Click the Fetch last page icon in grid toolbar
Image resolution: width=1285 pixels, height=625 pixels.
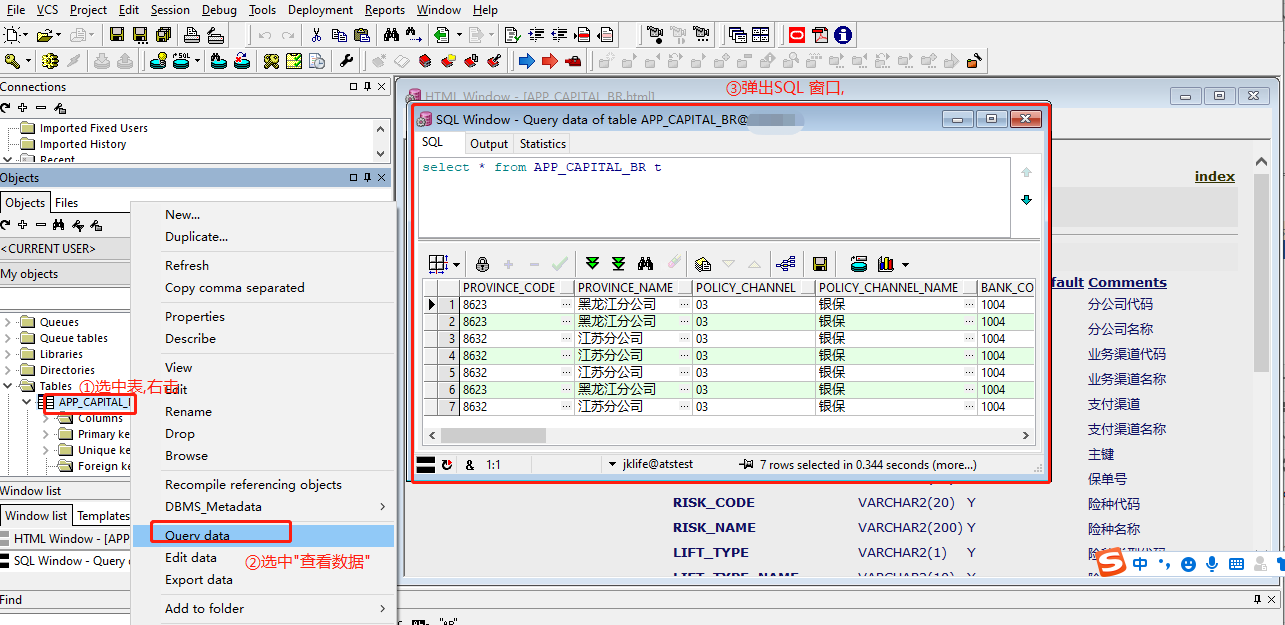618,264
